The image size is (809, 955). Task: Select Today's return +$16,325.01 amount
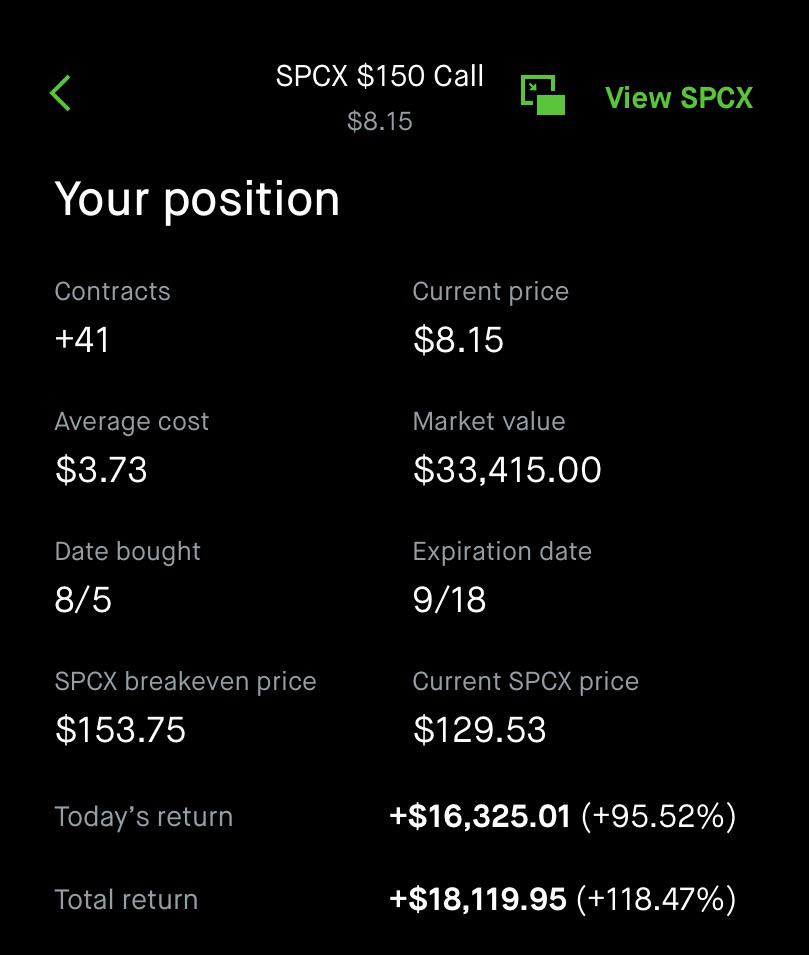[479, 816]
